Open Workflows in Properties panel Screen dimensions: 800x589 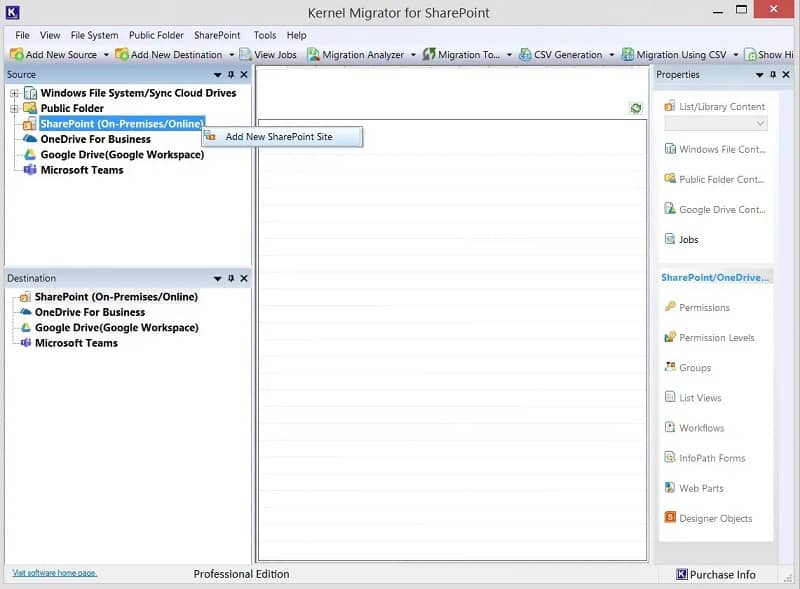[694, 428]
